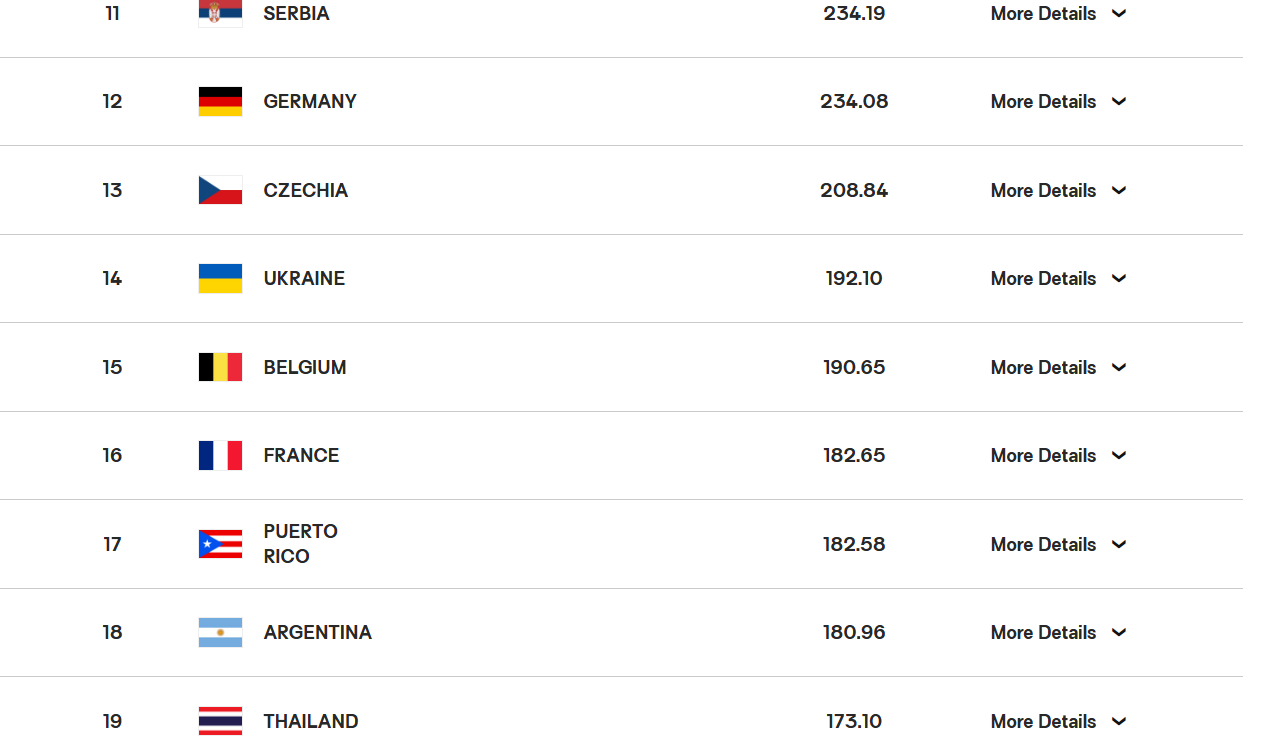
Task: Expand More Details for Germany
Action: click(1058, 101)
